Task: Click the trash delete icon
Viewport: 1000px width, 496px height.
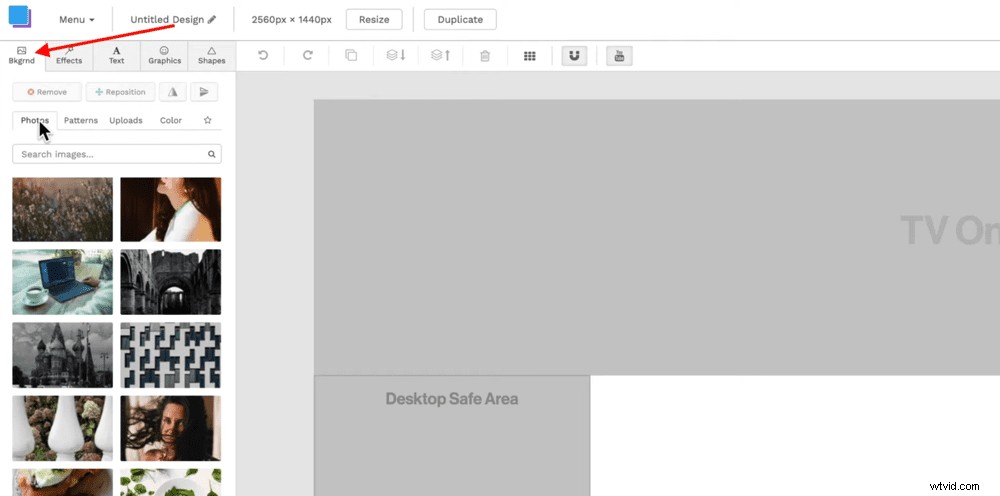Action: [485, 56]
